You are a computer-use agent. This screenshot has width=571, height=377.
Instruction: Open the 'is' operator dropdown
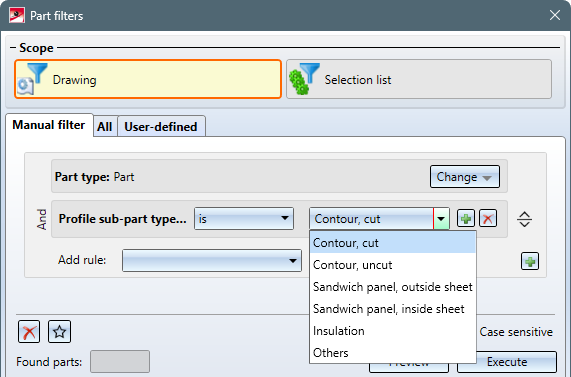(x=244, y=219)
